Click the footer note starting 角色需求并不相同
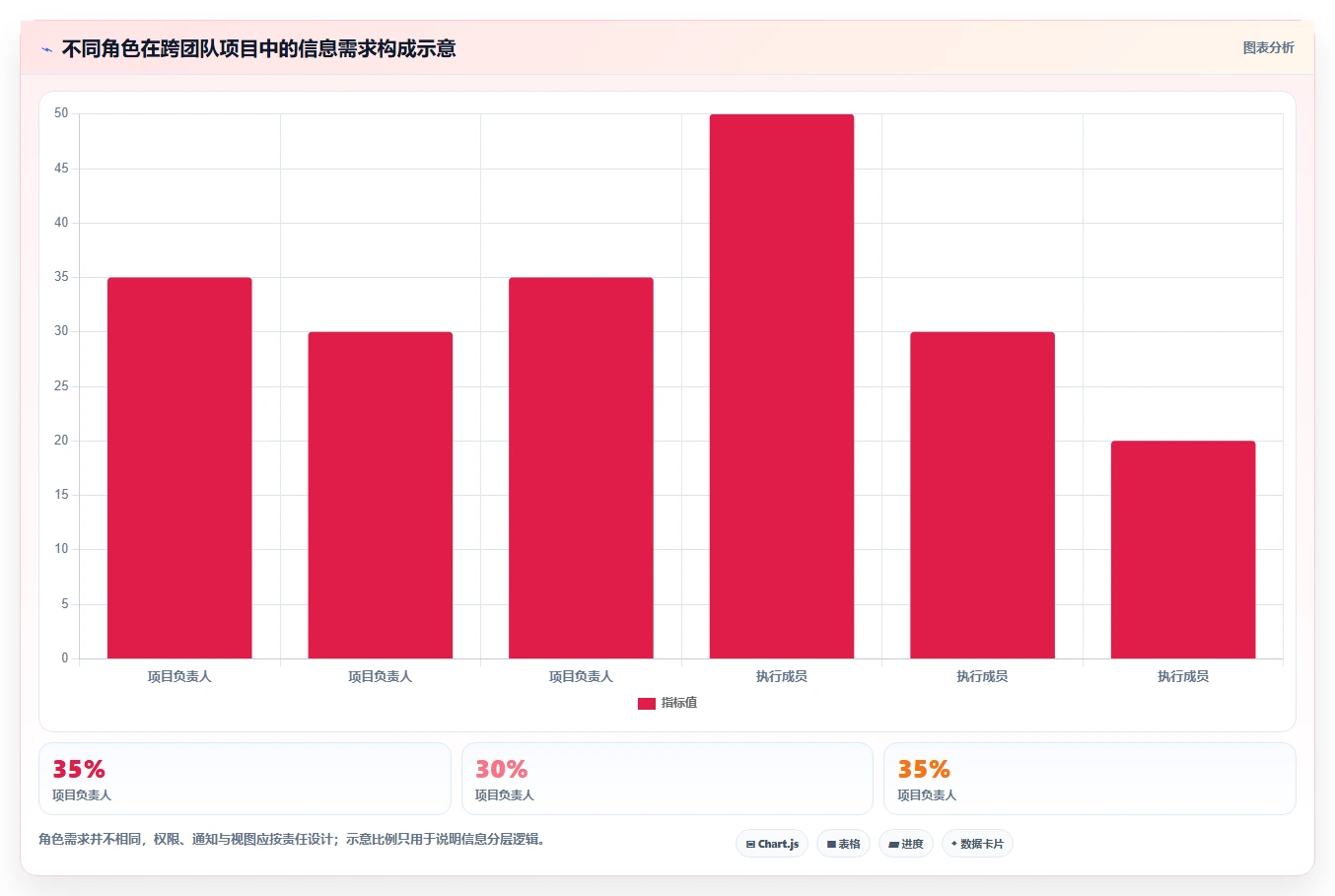Image resolution: width=1335 pixels, height=896 pixels. point(292,840)
